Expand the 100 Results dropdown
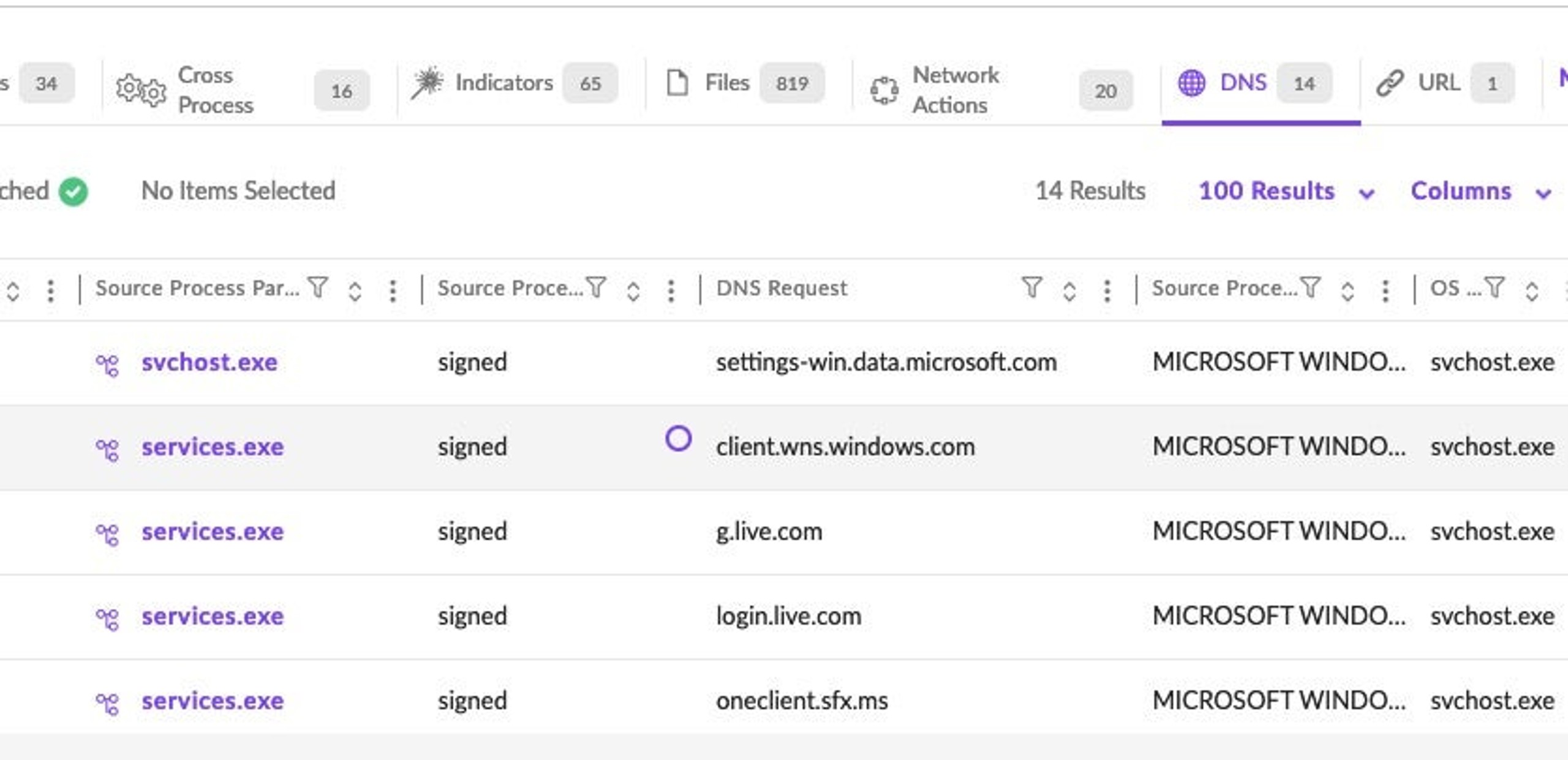 pyautogui.click(x=1286, y=191)
